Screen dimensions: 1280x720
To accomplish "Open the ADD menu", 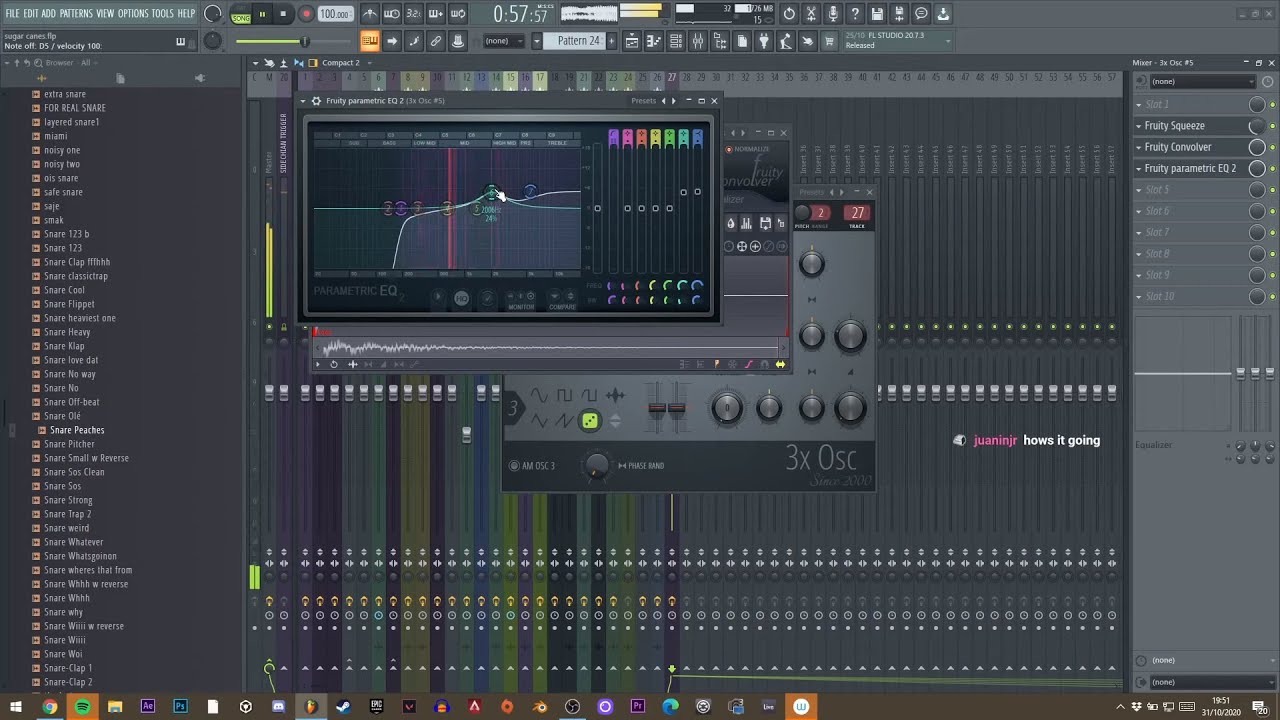I will pyautogui.click(x=49, y=14).
